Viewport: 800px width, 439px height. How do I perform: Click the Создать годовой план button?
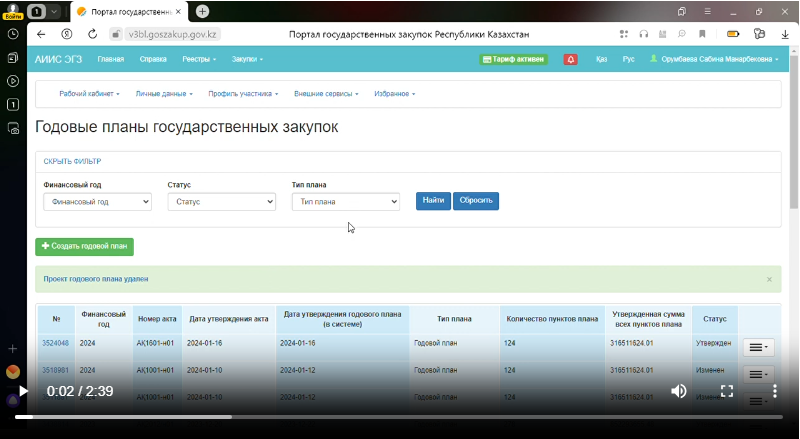(84, 246)
